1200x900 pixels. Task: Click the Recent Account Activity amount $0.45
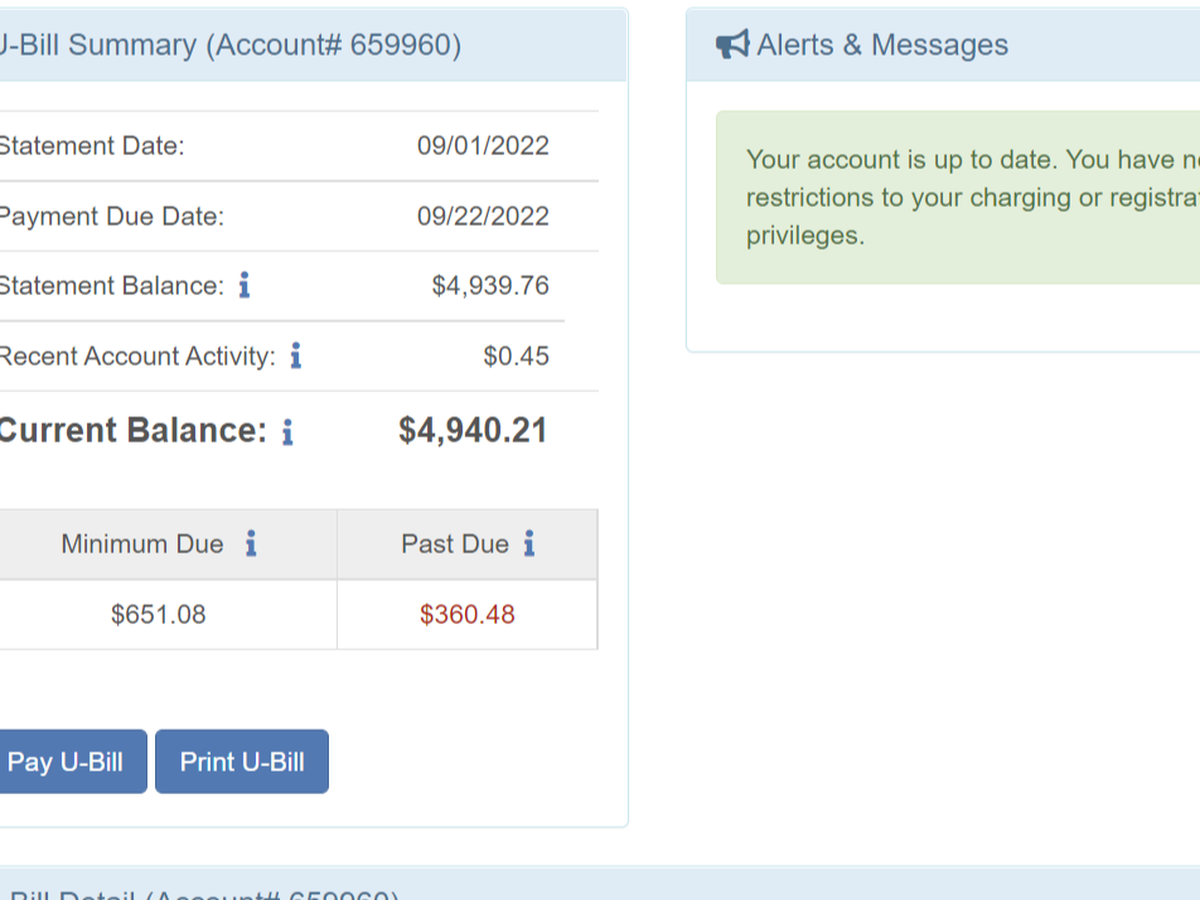[x=516, y=356]
